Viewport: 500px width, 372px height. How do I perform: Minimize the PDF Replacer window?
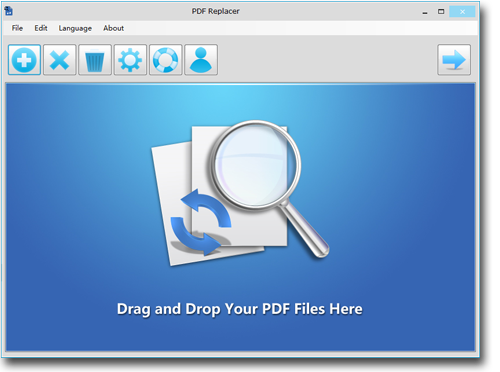point(425,12)
